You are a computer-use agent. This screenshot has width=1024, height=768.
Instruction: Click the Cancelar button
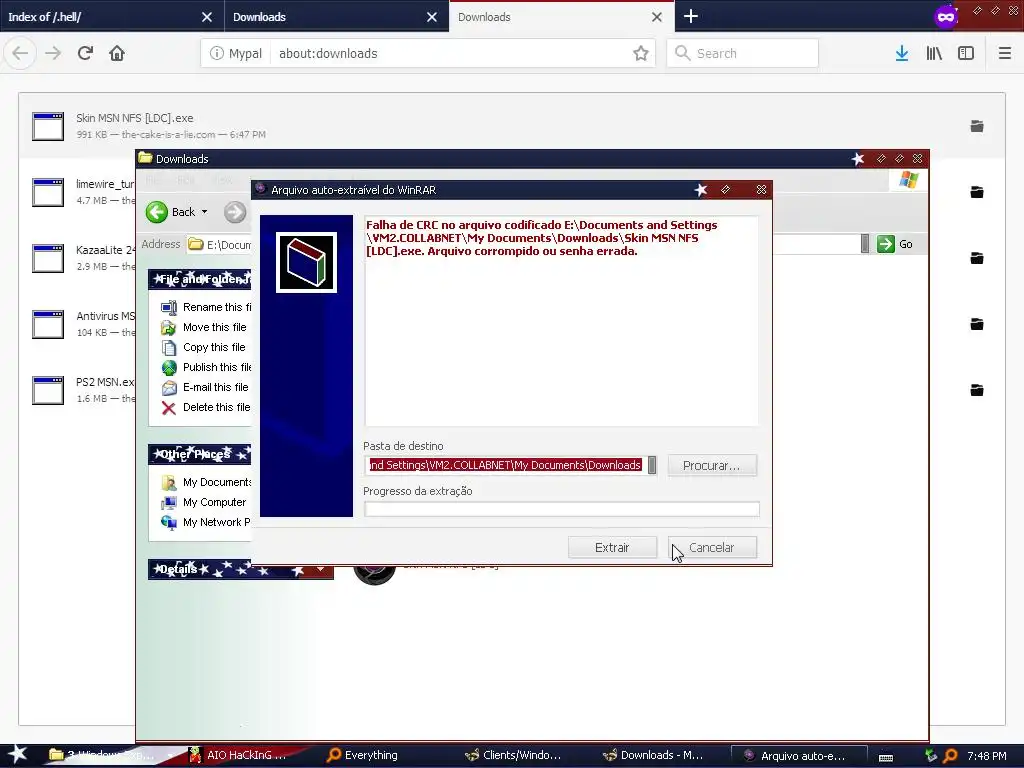pos(712,547)
